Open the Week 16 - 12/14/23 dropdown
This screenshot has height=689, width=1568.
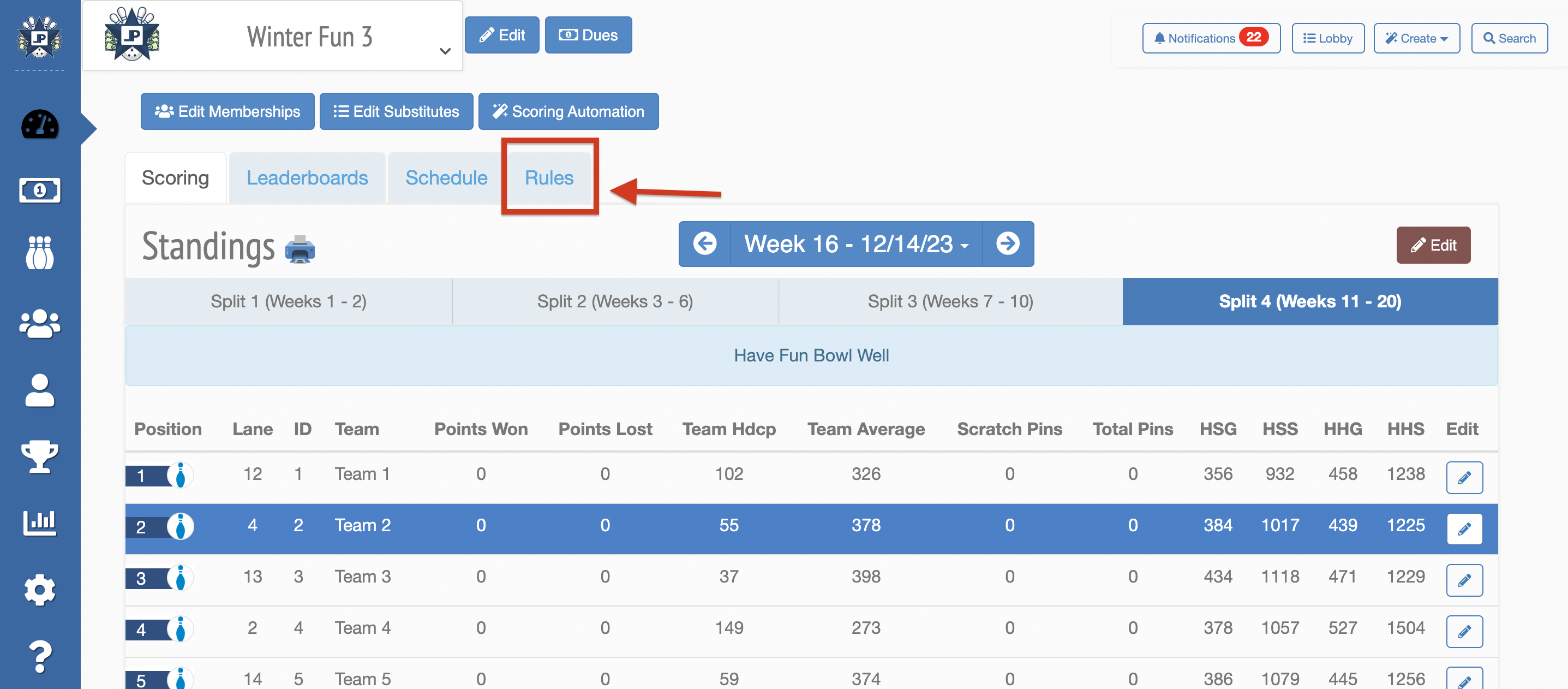[856, 243]
